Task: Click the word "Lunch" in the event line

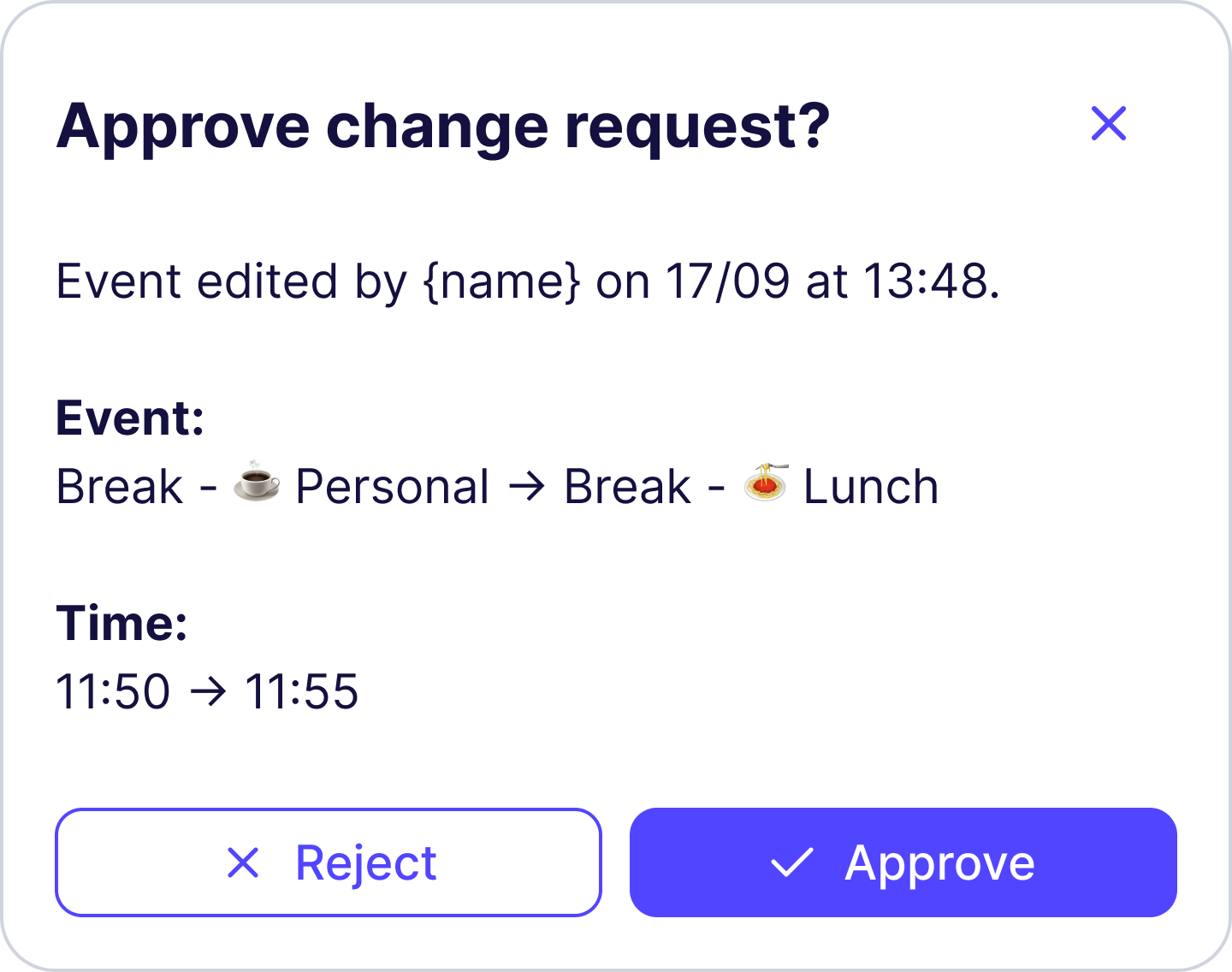Action: tap(871, 488)
